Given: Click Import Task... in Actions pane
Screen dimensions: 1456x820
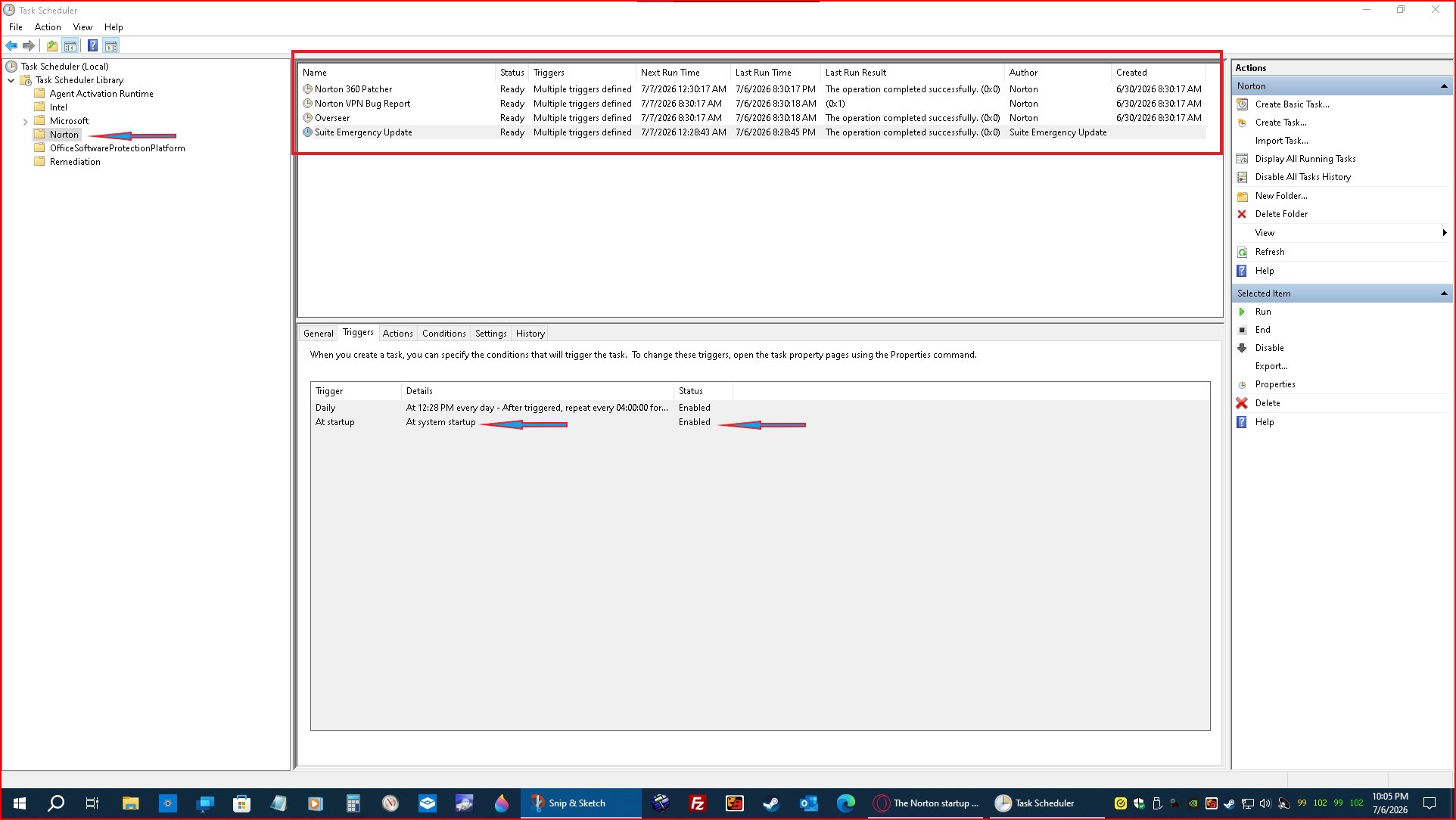Looking at the screenshot, I should [x=1281, y=141].
